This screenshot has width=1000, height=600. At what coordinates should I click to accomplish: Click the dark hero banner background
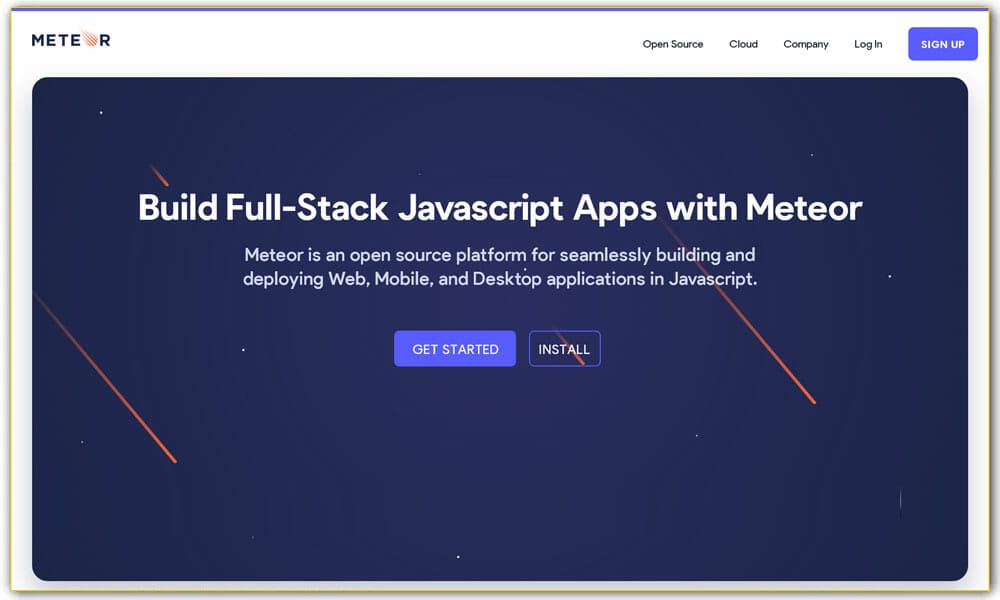[500, 500]
